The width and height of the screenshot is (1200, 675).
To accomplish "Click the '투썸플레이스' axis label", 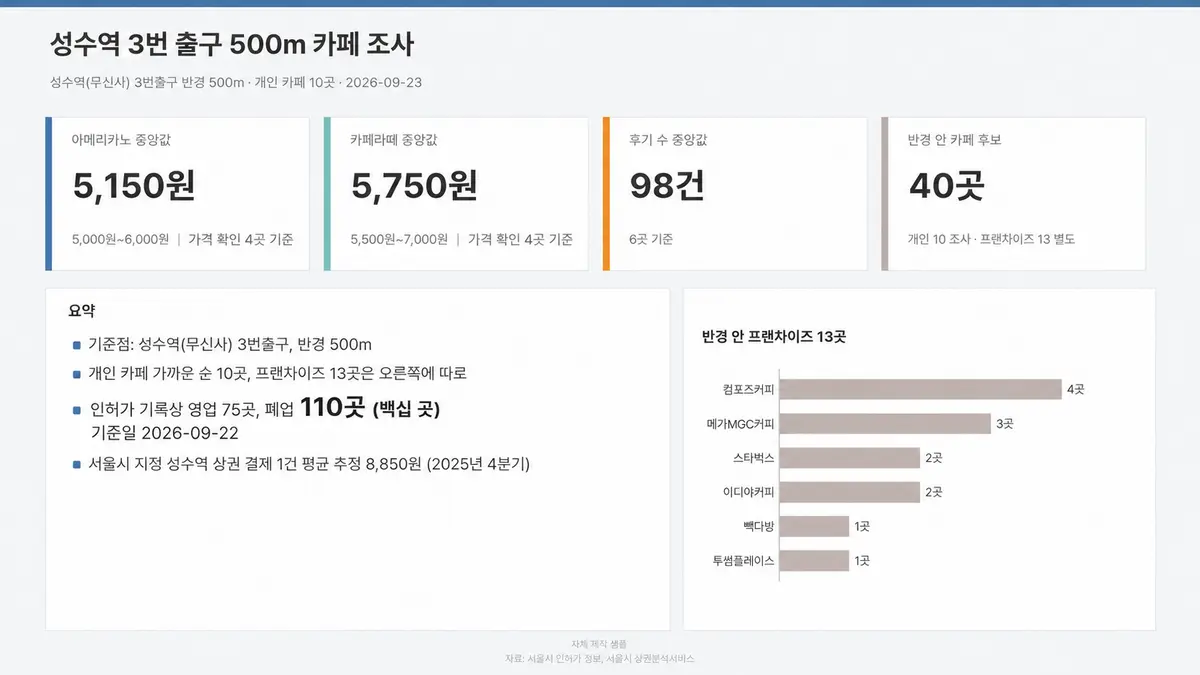I will pos(743,561).
